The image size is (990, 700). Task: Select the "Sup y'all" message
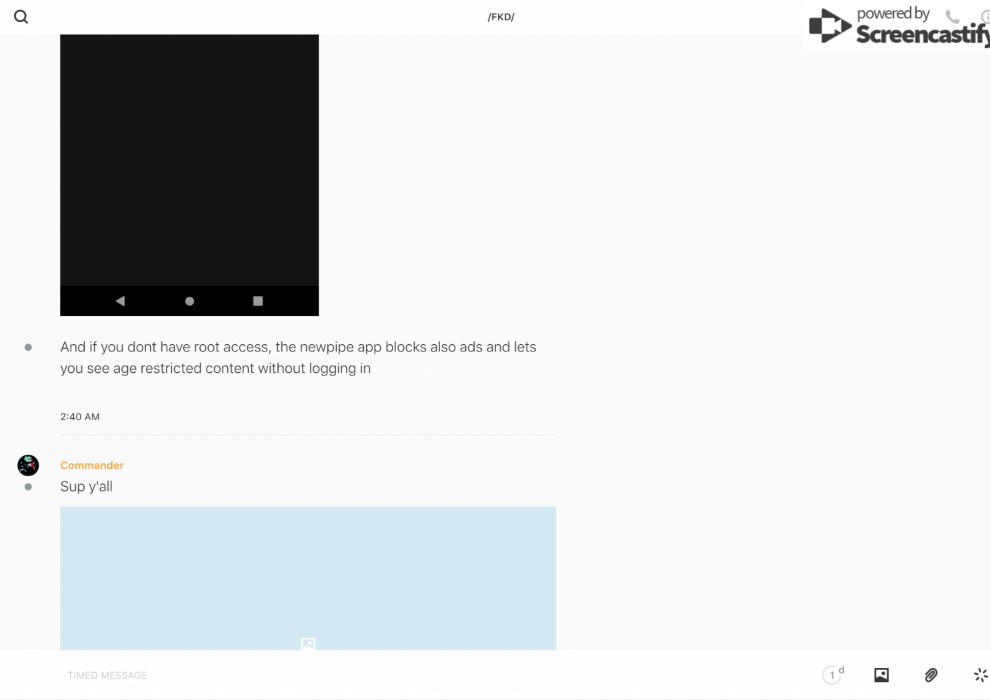coord(86,487)
